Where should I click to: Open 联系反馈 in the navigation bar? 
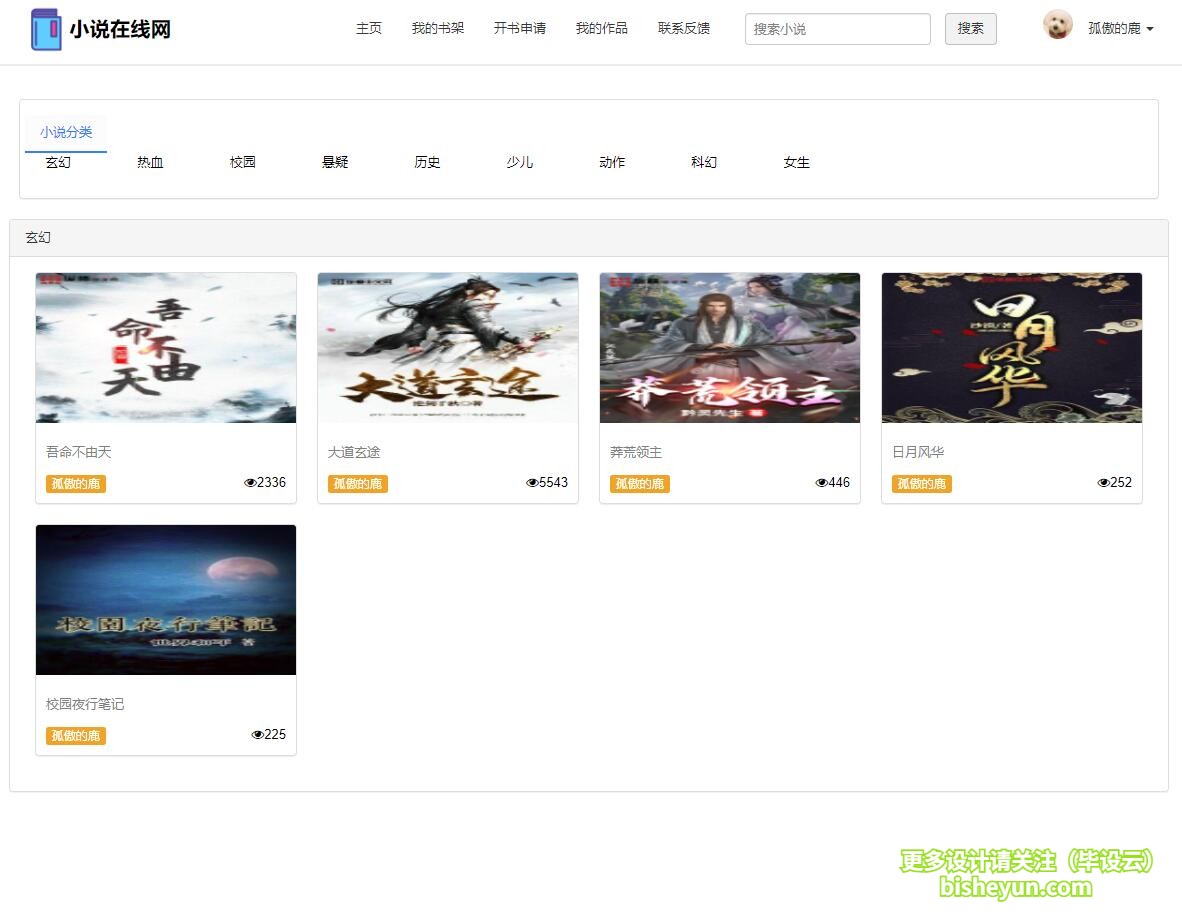[684, 29]
